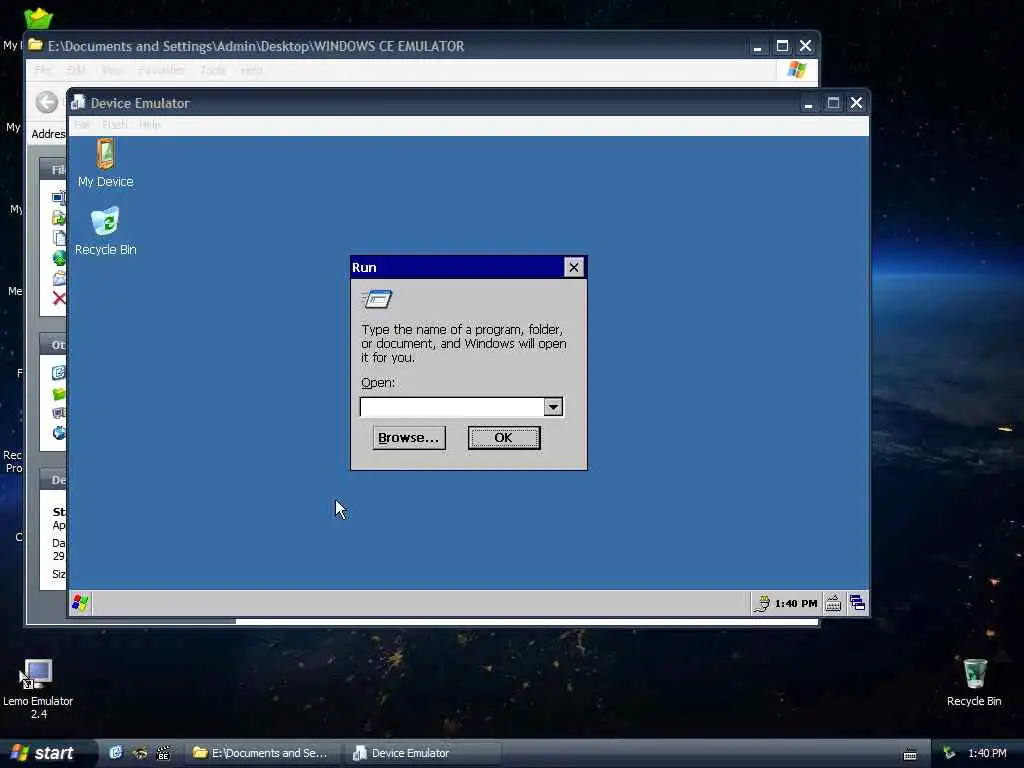Screen dimensions: 1024x768
Task: Open the Device Emulator Flash menu
Action: tap(114, 125)
